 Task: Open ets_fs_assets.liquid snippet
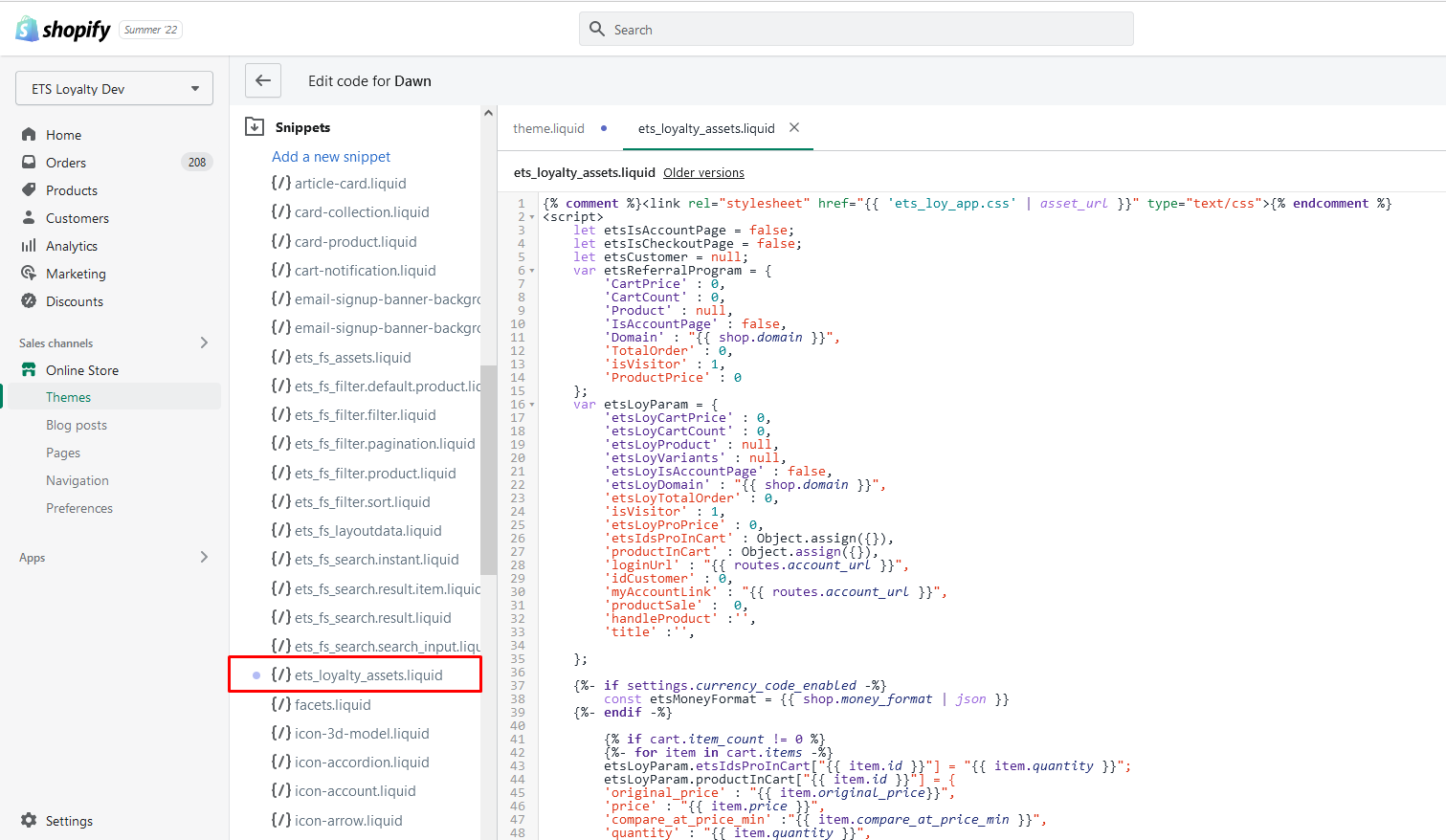click(353, 357)
